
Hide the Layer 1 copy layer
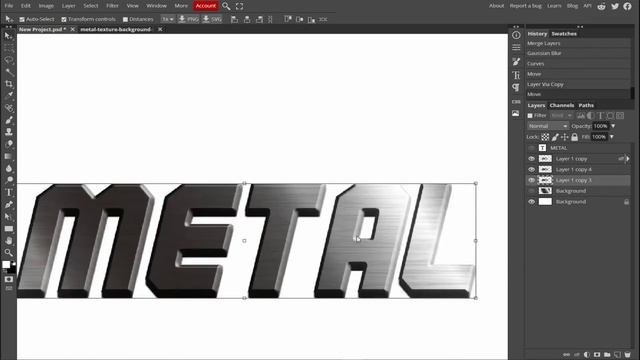(531, 159)
